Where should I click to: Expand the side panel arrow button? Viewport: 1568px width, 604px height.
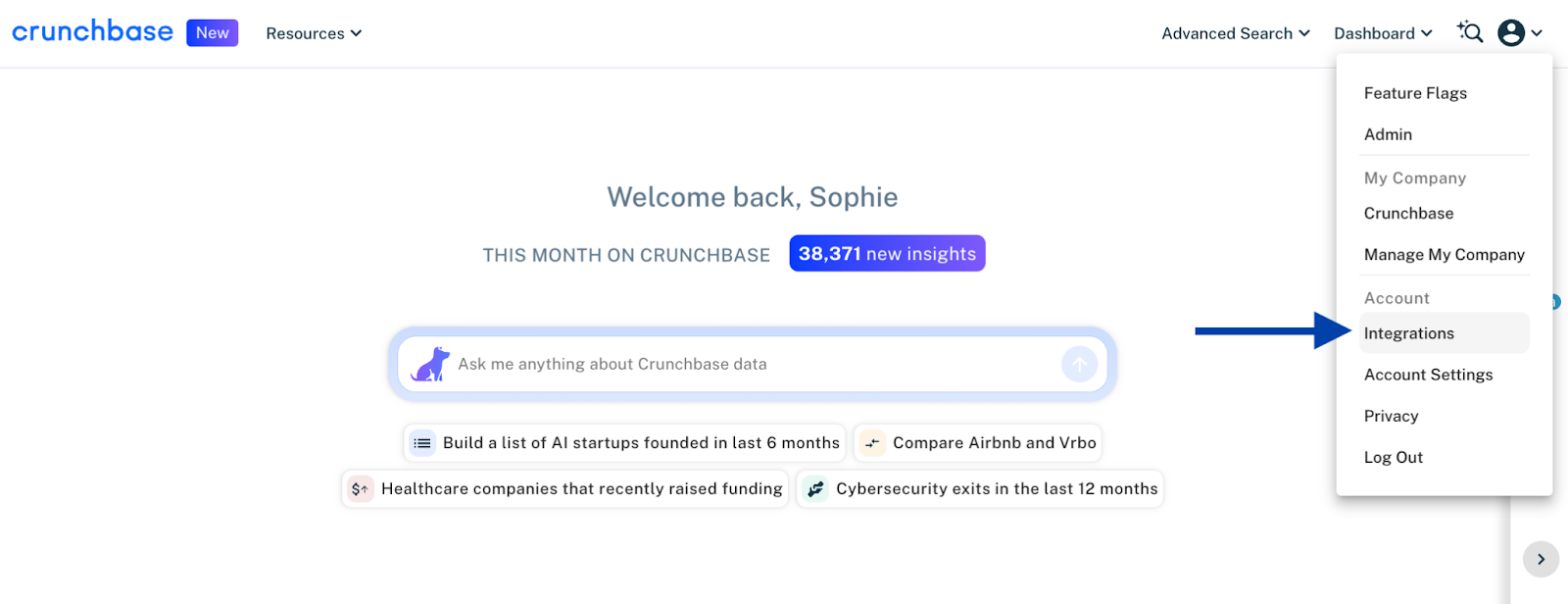coord(1541,559)
